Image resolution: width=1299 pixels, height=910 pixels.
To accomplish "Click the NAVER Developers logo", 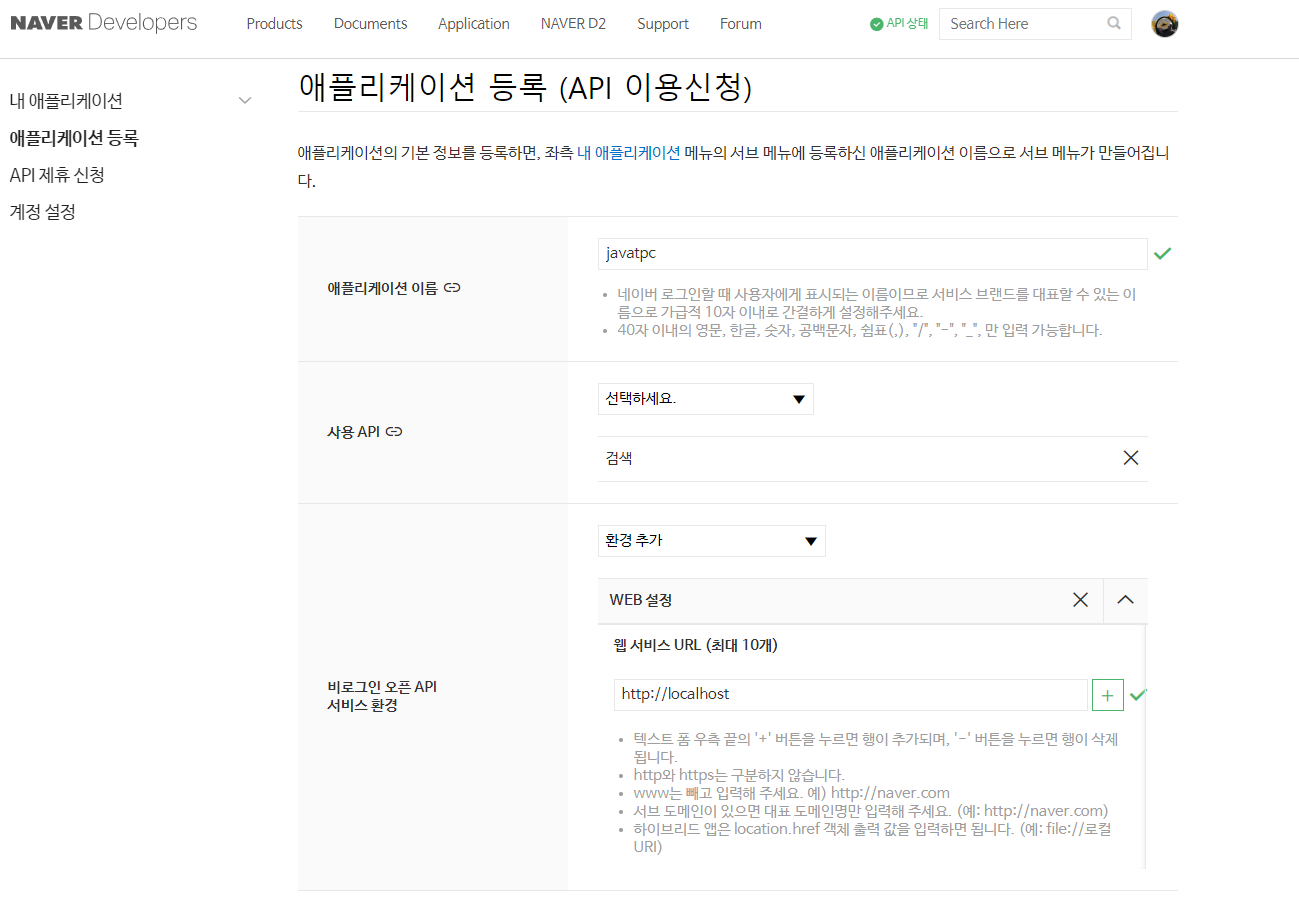I will click(104, 23).
